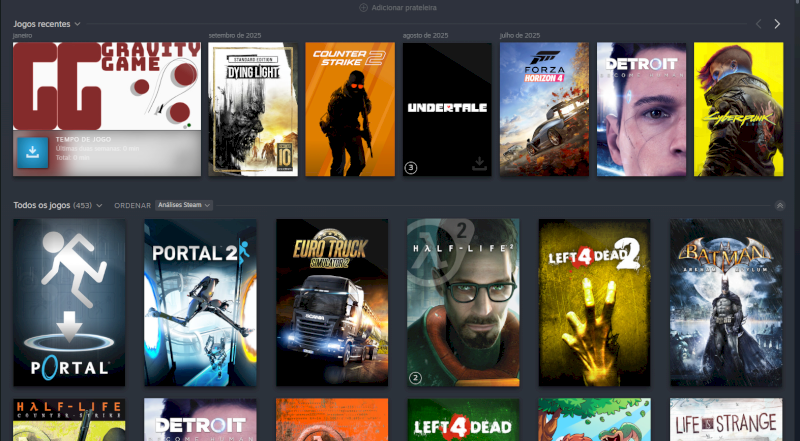
Task: Open Forza Horizon 4 cover
Action: [544, 109]
